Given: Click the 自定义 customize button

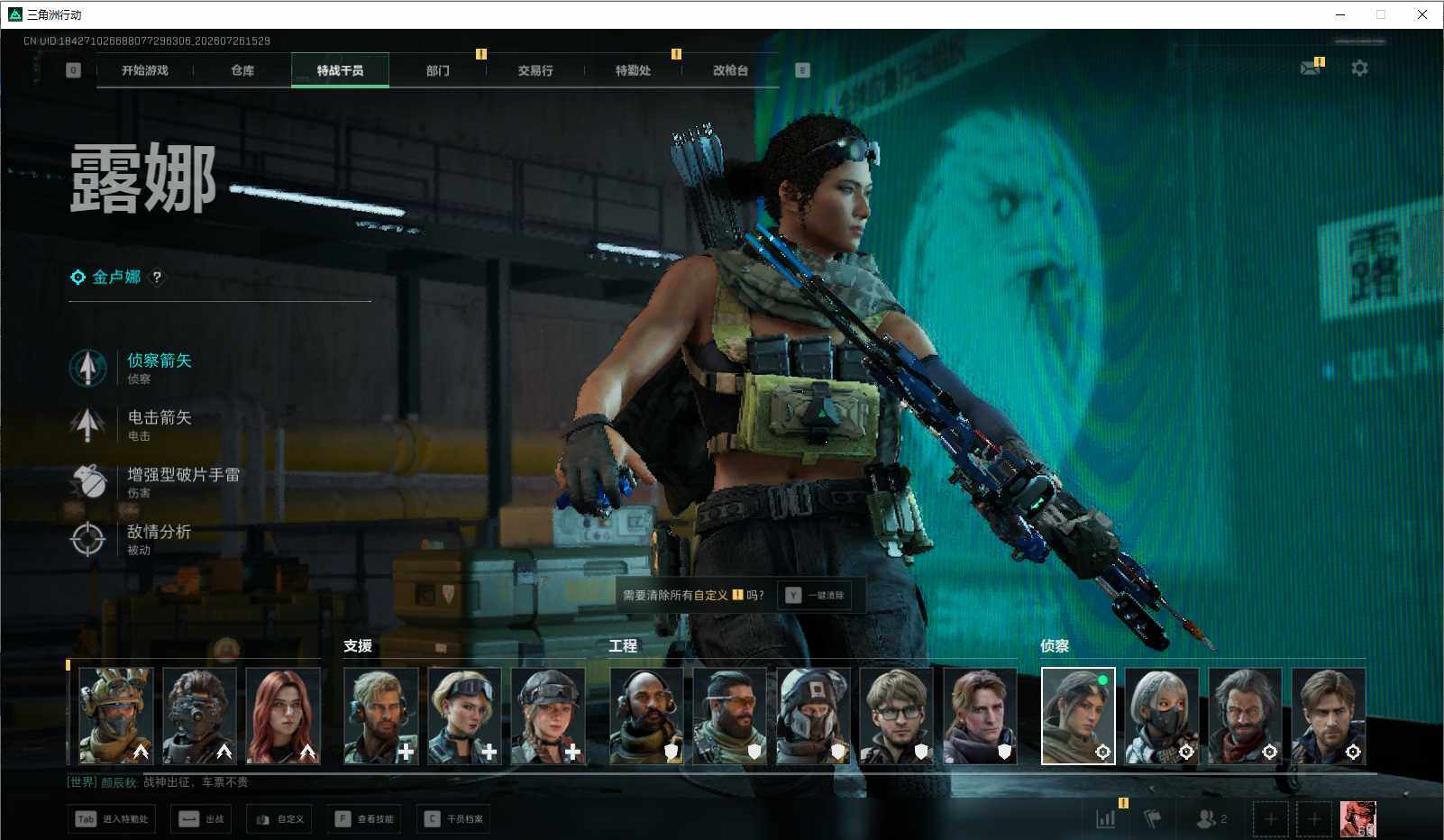Looking at the screenshot, I should [x=279, y=819].
